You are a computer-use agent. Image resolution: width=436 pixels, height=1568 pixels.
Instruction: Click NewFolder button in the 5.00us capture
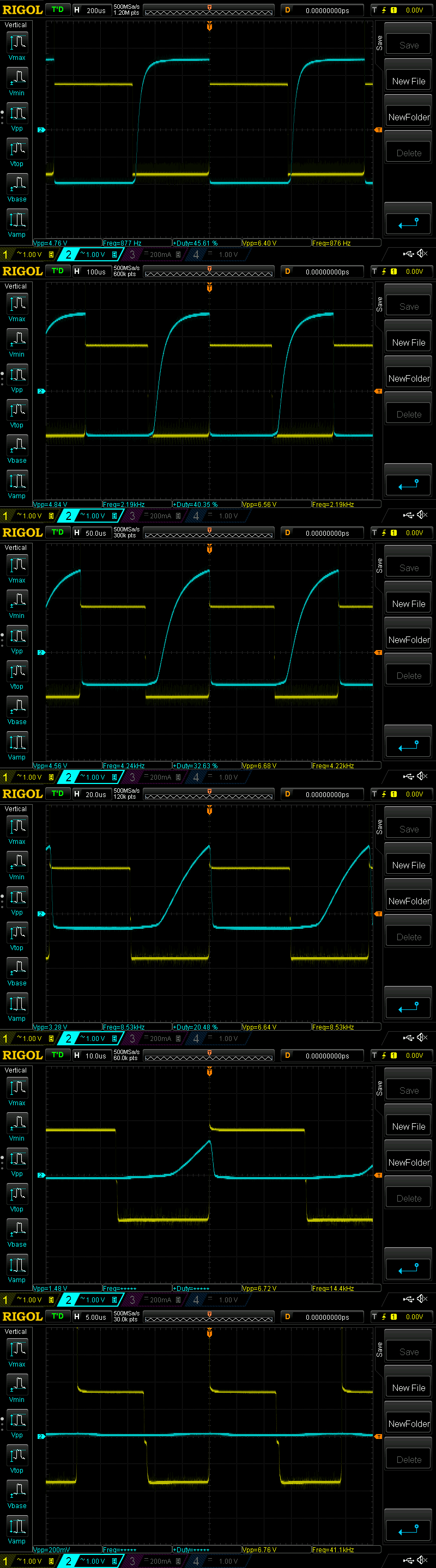pyautogui.click(x=409, y=1424)
